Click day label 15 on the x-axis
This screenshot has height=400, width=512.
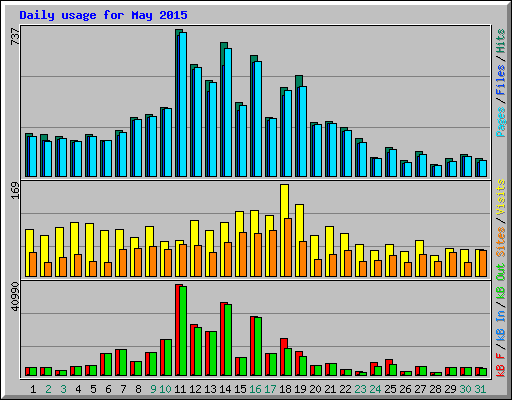point(240,389)
